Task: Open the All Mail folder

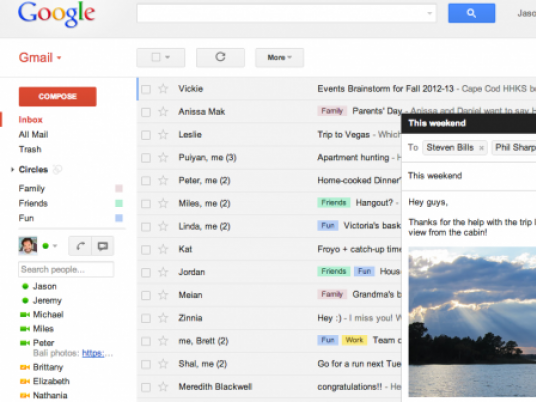Action: tap(33, 134)
